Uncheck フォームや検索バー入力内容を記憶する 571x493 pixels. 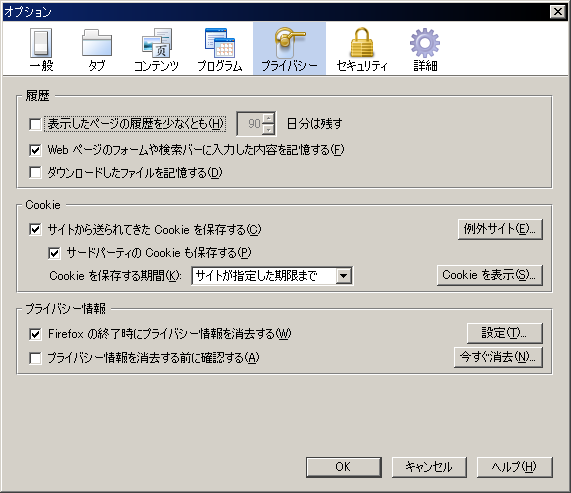(35, 150)
